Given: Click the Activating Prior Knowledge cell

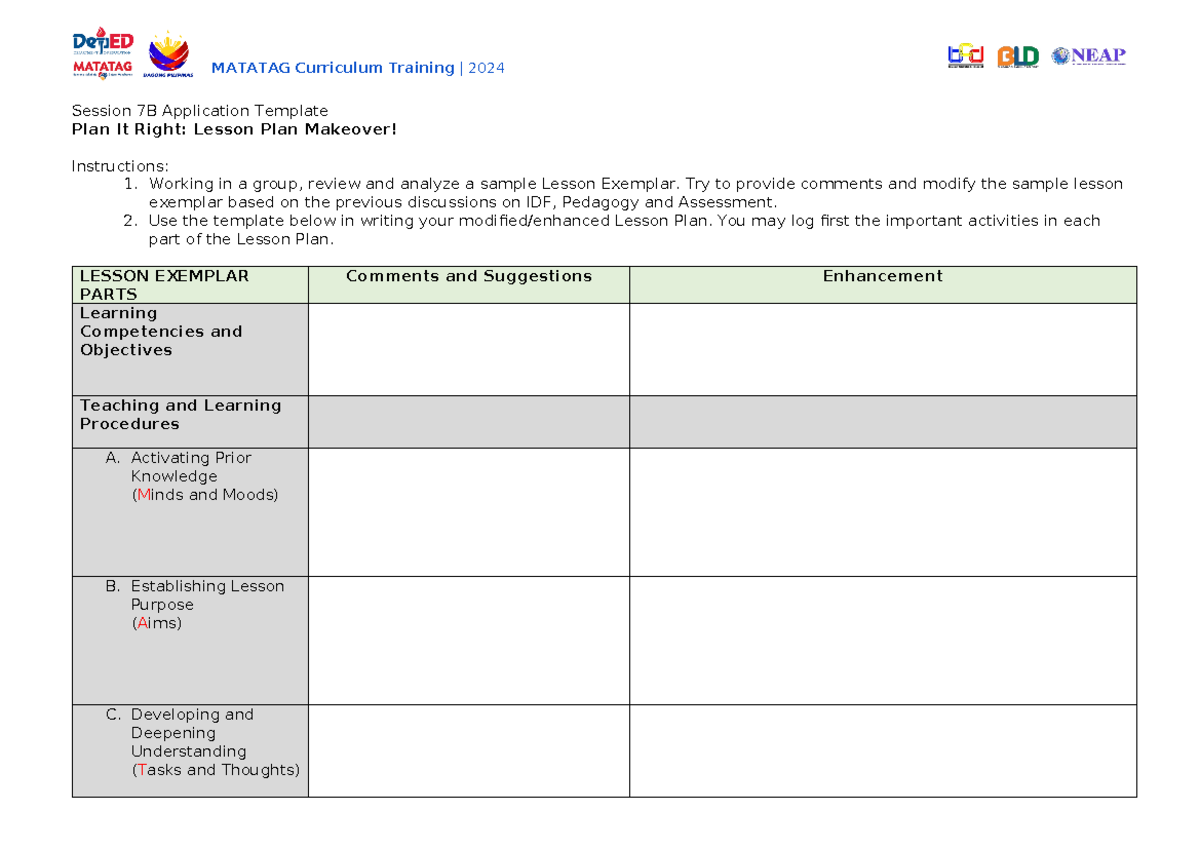Looking at the screenshot, I should tap(190, 510).
